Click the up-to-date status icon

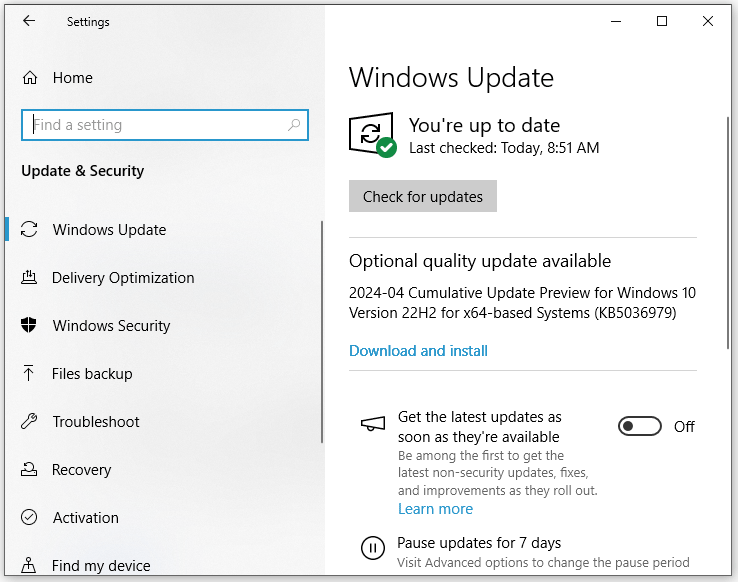pyautogui.click(x=372, y=135)
